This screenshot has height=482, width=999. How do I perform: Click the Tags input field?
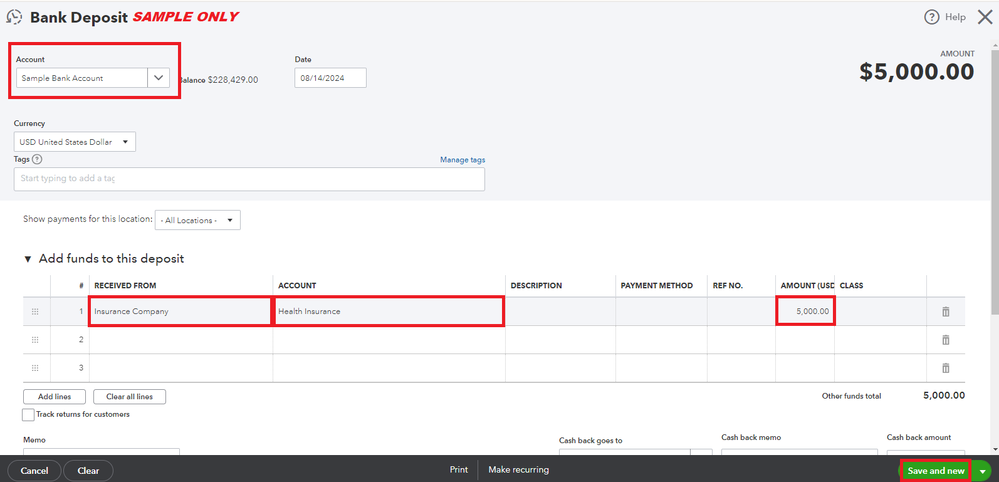coord(249,179)
